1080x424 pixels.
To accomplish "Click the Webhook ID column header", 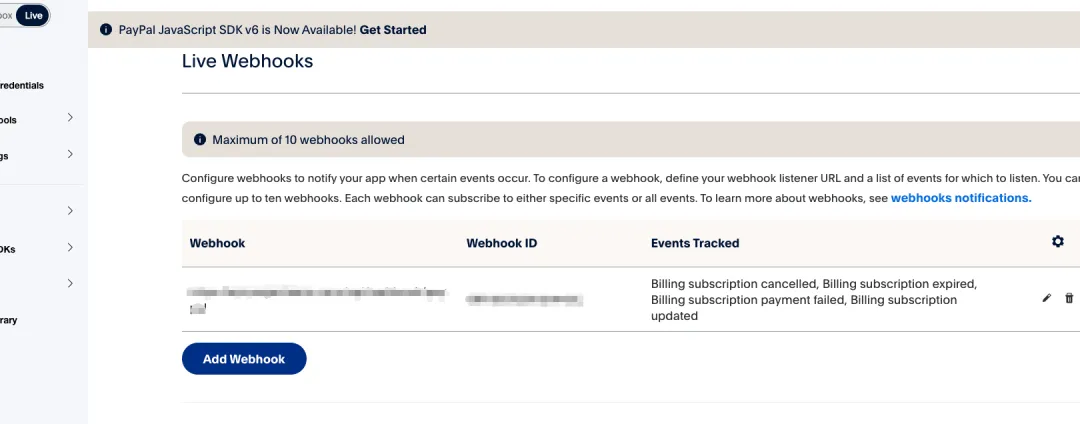I will pos(508,243).
